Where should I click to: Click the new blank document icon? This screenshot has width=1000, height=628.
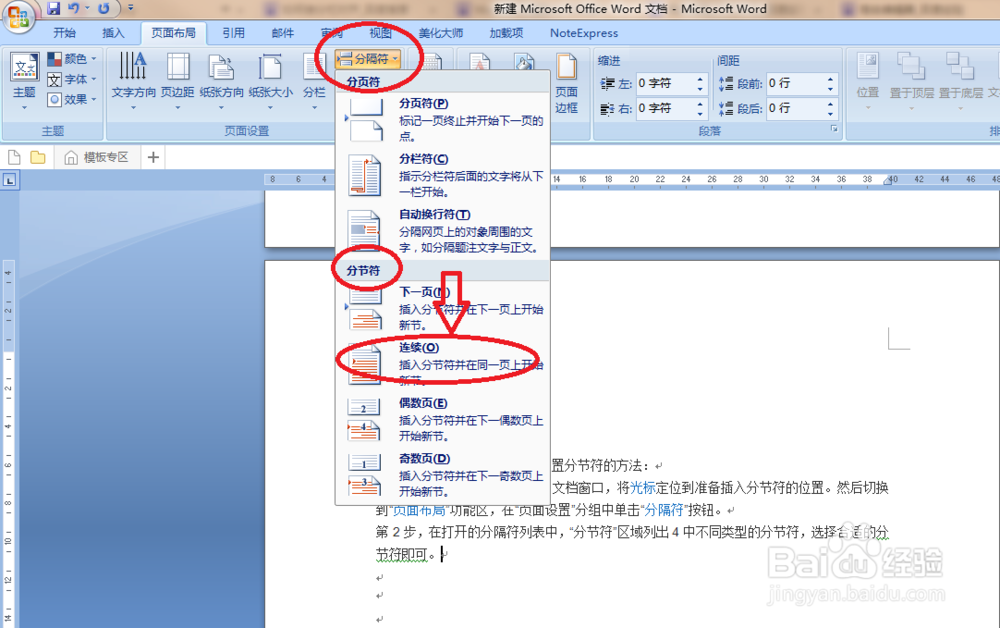pos(14,157)
